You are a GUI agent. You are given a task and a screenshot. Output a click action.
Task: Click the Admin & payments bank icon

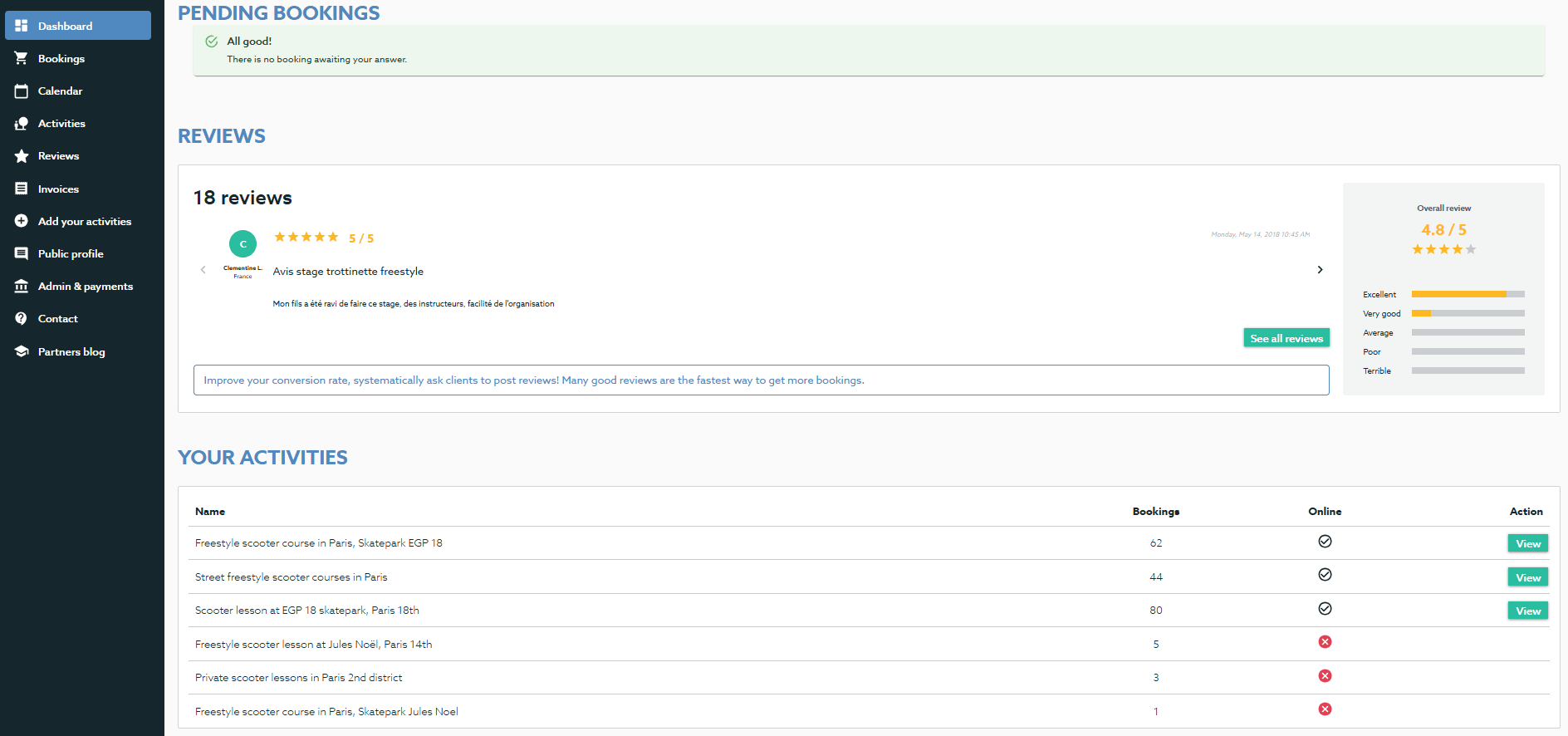22,286
